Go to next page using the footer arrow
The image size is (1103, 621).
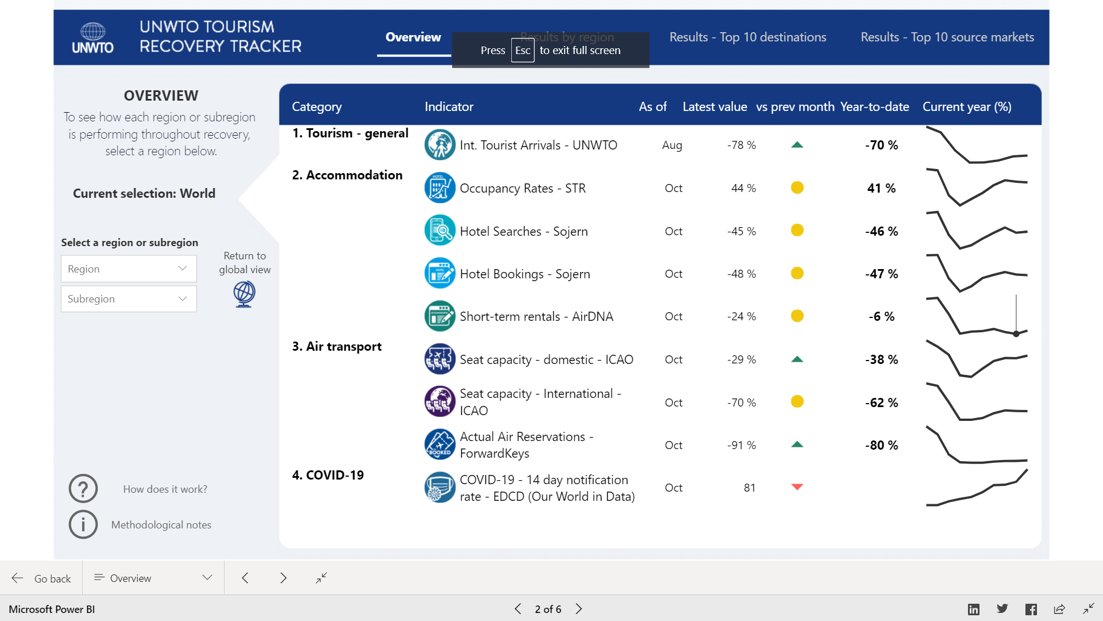coord(579,608)
